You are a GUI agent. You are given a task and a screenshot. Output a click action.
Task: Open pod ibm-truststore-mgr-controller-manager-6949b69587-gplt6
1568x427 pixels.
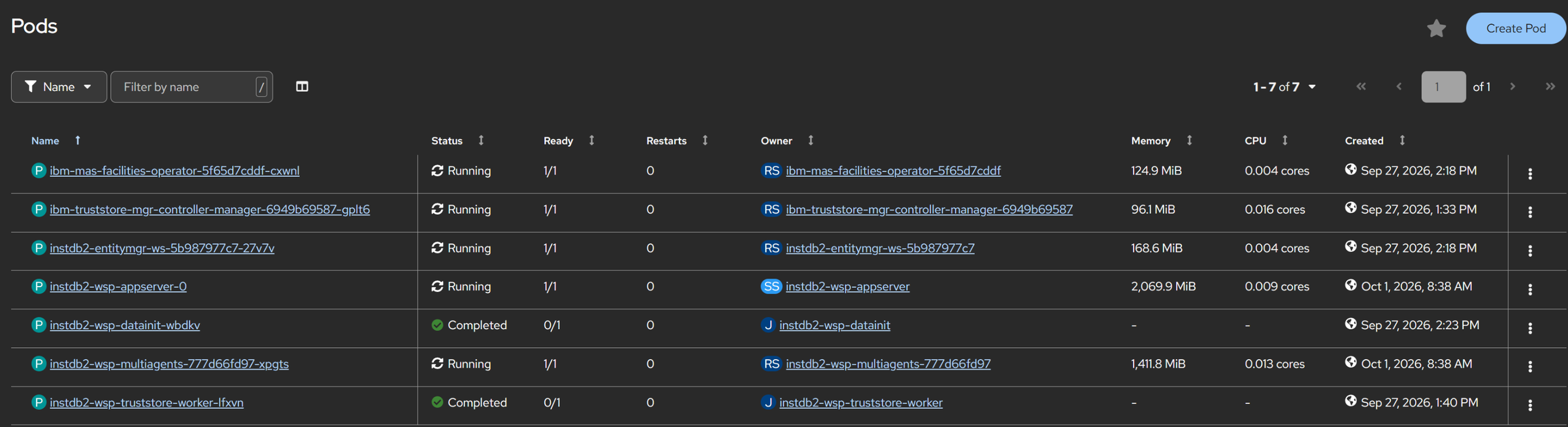pyautogui.click(x=210, y=209)
